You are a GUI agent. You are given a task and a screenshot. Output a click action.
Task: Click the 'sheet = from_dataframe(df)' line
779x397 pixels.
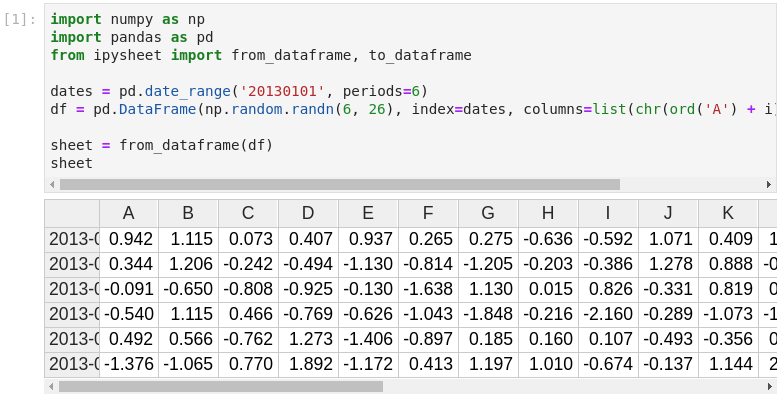(161, 146)
